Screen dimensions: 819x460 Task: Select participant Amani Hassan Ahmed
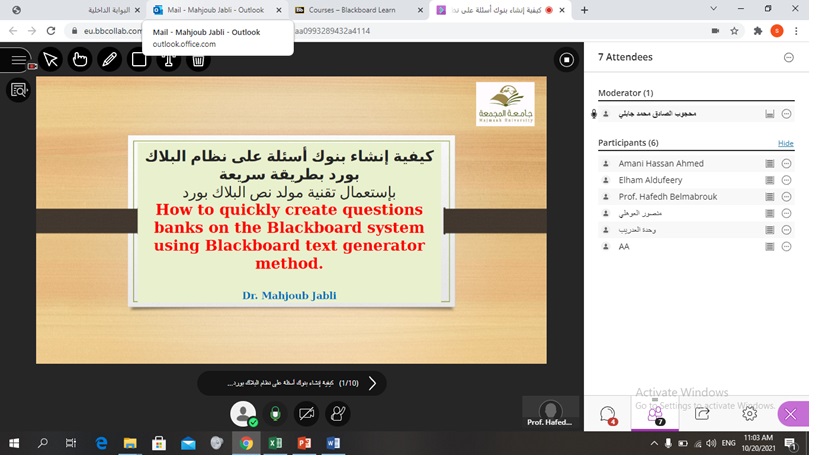point(661,163)
